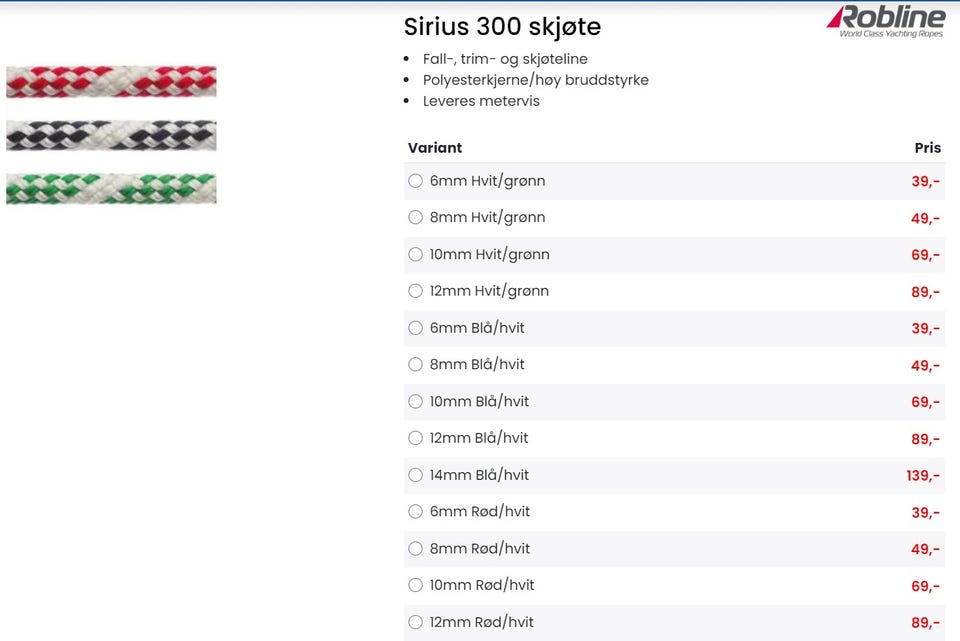960x641 pixels.
Task: Click the Sirius 300 skjøte product title
Action: (x=502, y=26)
